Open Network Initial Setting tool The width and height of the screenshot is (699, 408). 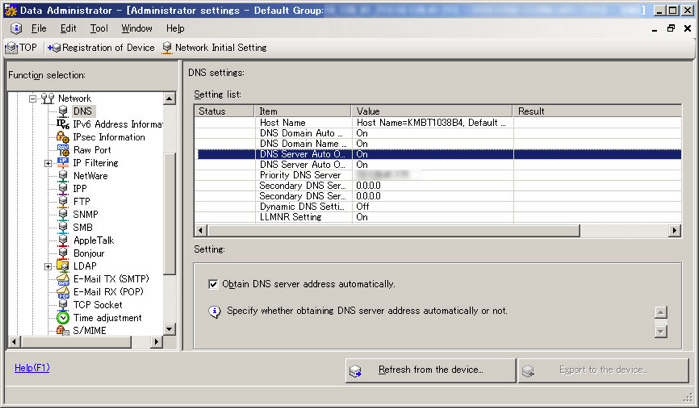tap(214, 47)
